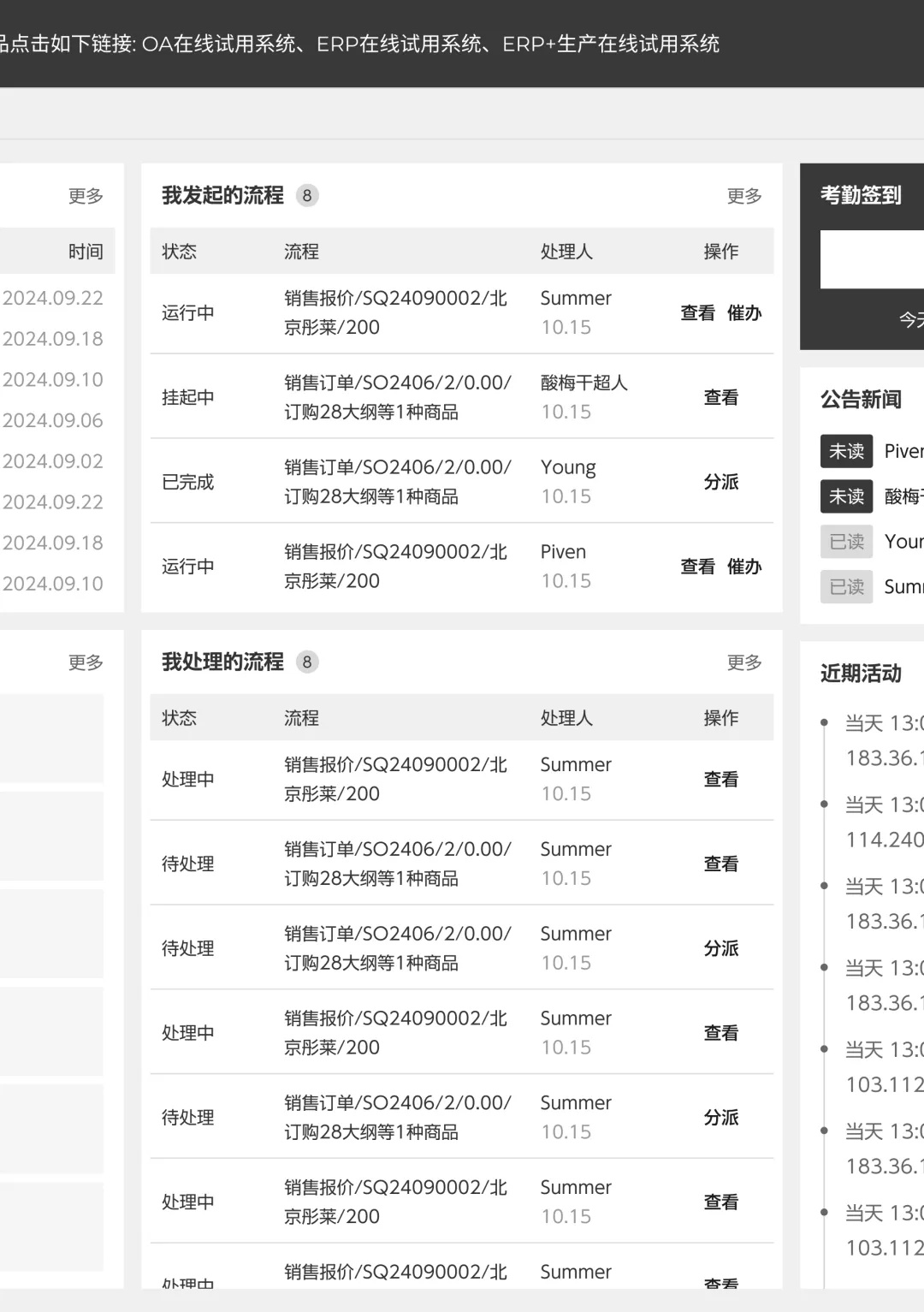924x1312 pixels.
Task: Click the date 2024.09.02
Action: 53,461
